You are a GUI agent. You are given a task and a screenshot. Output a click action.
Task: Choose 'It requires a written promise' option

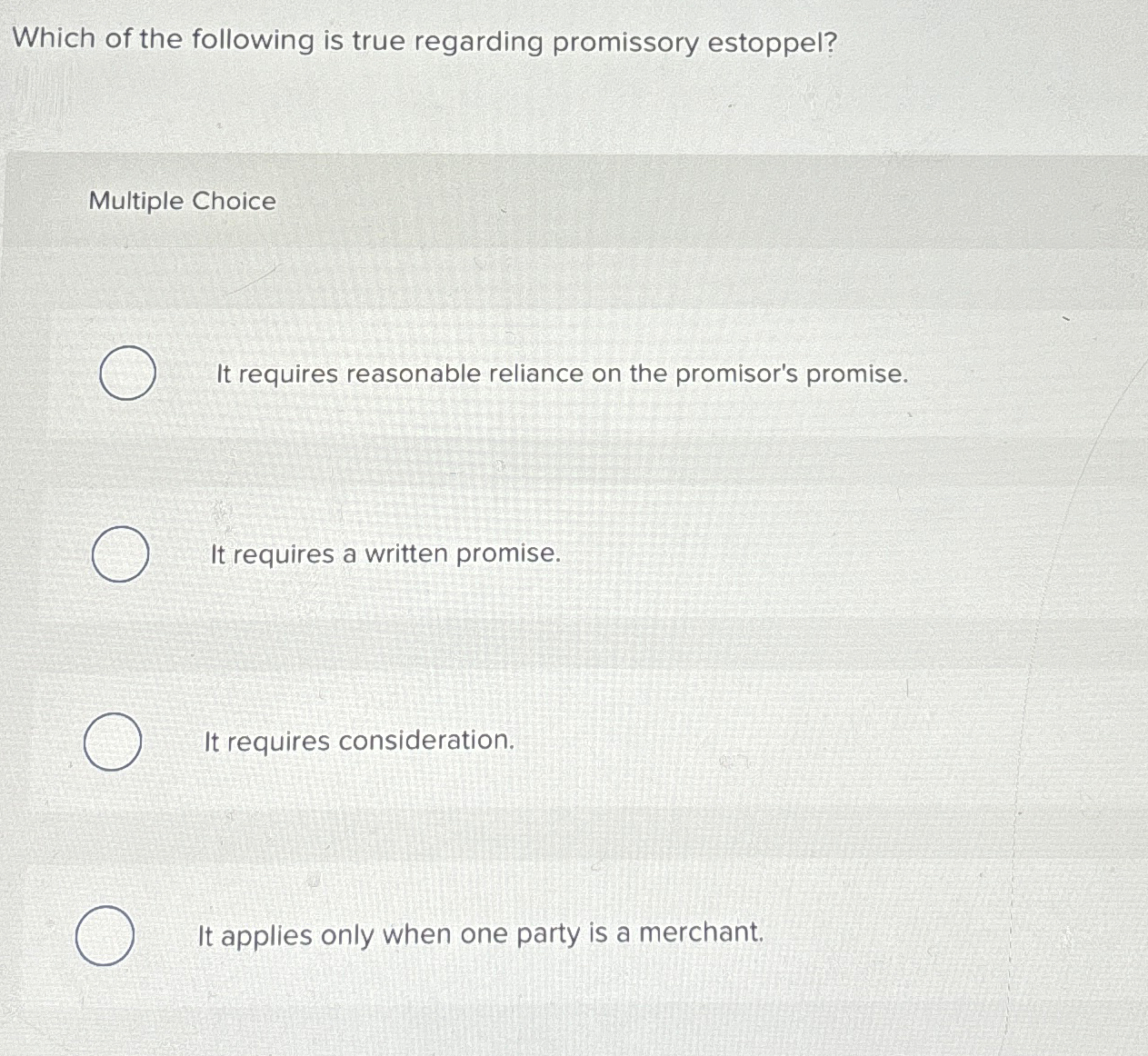[x=386, y=554]
